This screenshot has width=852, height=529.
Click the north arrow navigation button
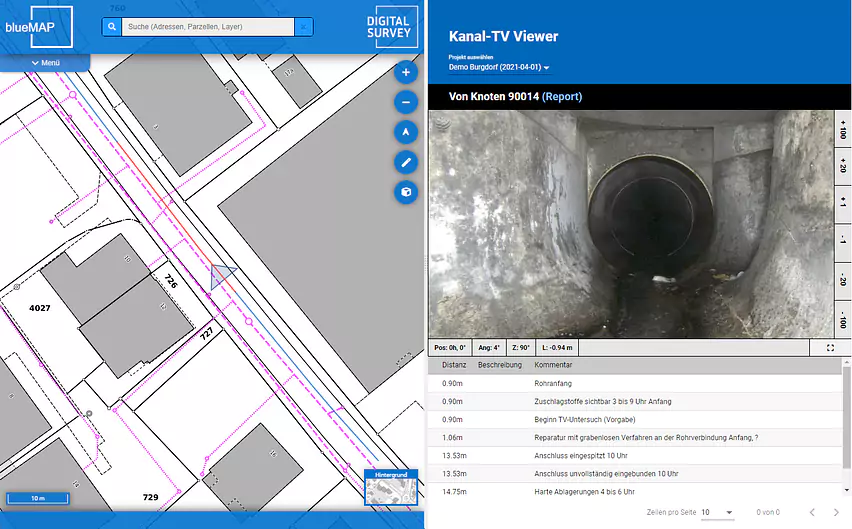pyautogui.click(x=406, y=132)
